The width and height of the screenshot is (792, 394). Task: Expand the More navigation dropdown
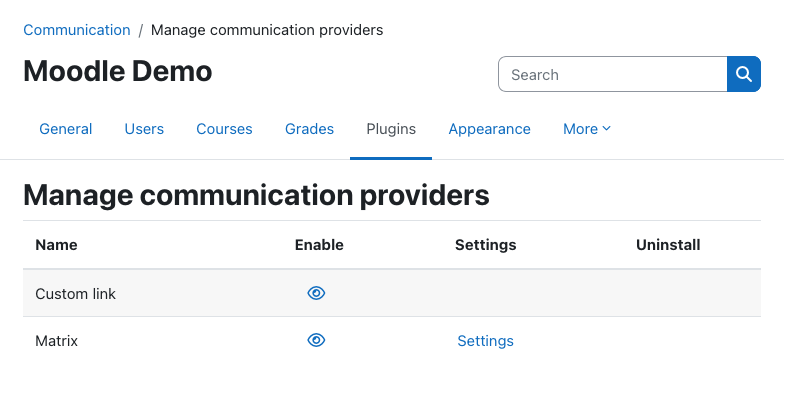click(x=587, y=129)
